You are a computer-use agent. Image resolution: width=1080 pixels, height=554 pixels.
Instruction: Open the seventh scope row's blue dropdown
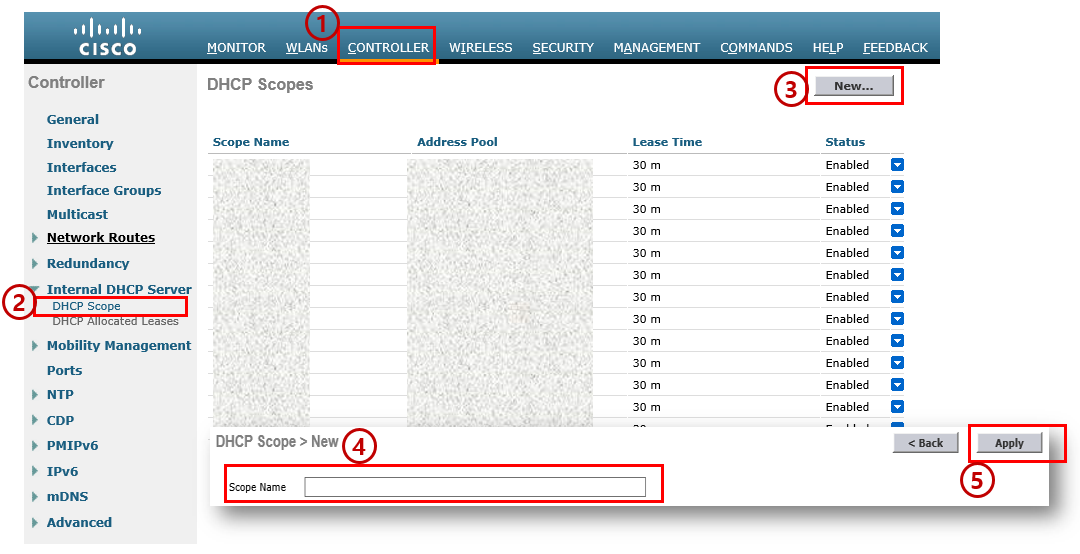tap(897, 297)
